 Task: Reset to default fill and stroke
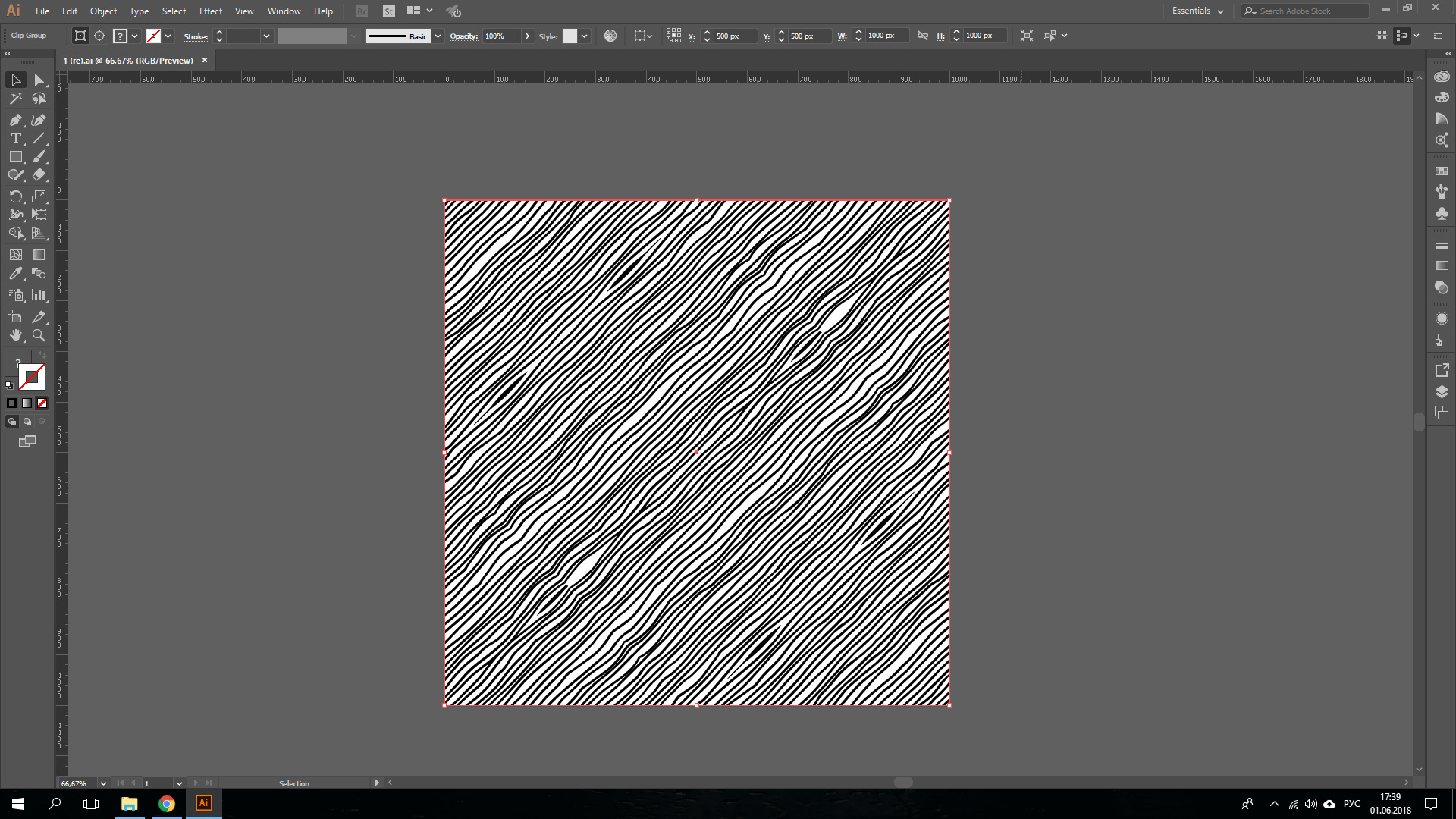(9, 385)
